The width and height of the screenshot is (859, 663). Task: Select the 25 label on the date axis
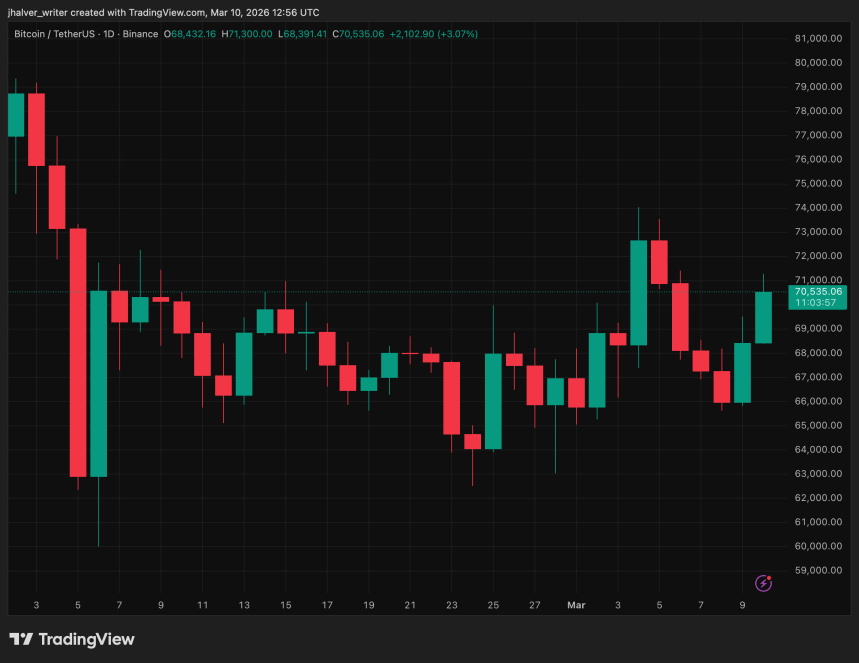click(x=494, y=605)
